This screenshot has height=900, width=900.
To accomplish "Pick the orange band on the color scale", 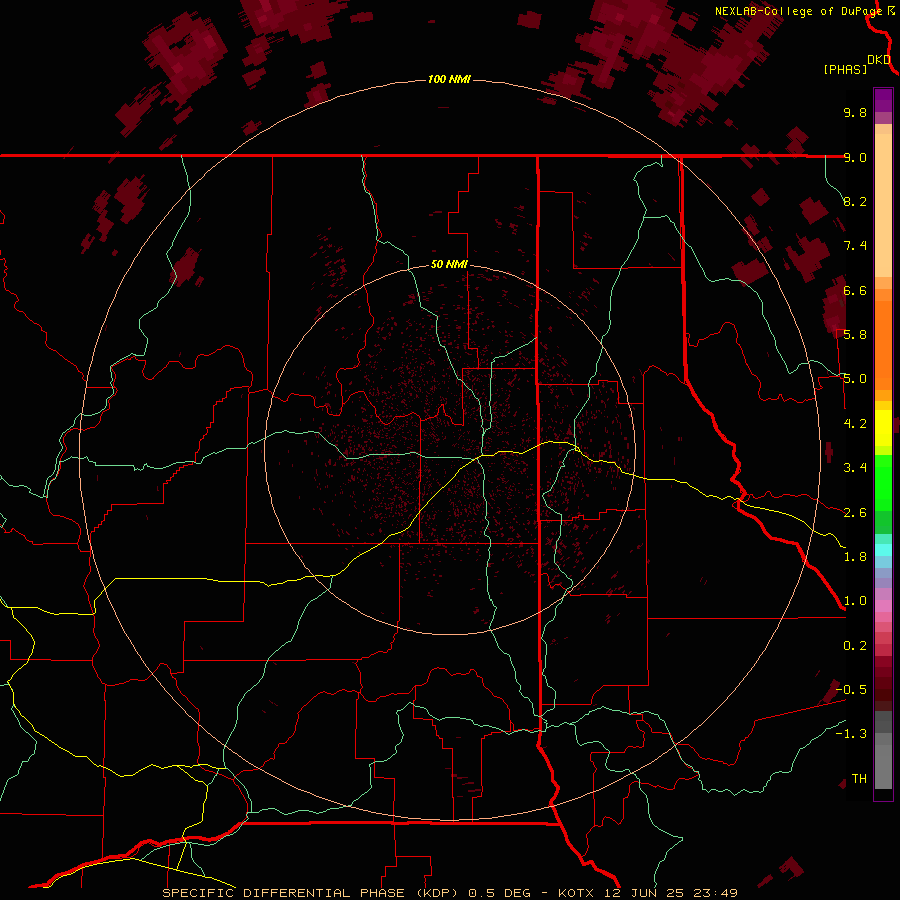I will pyautogui.click(x=883, y=344).
